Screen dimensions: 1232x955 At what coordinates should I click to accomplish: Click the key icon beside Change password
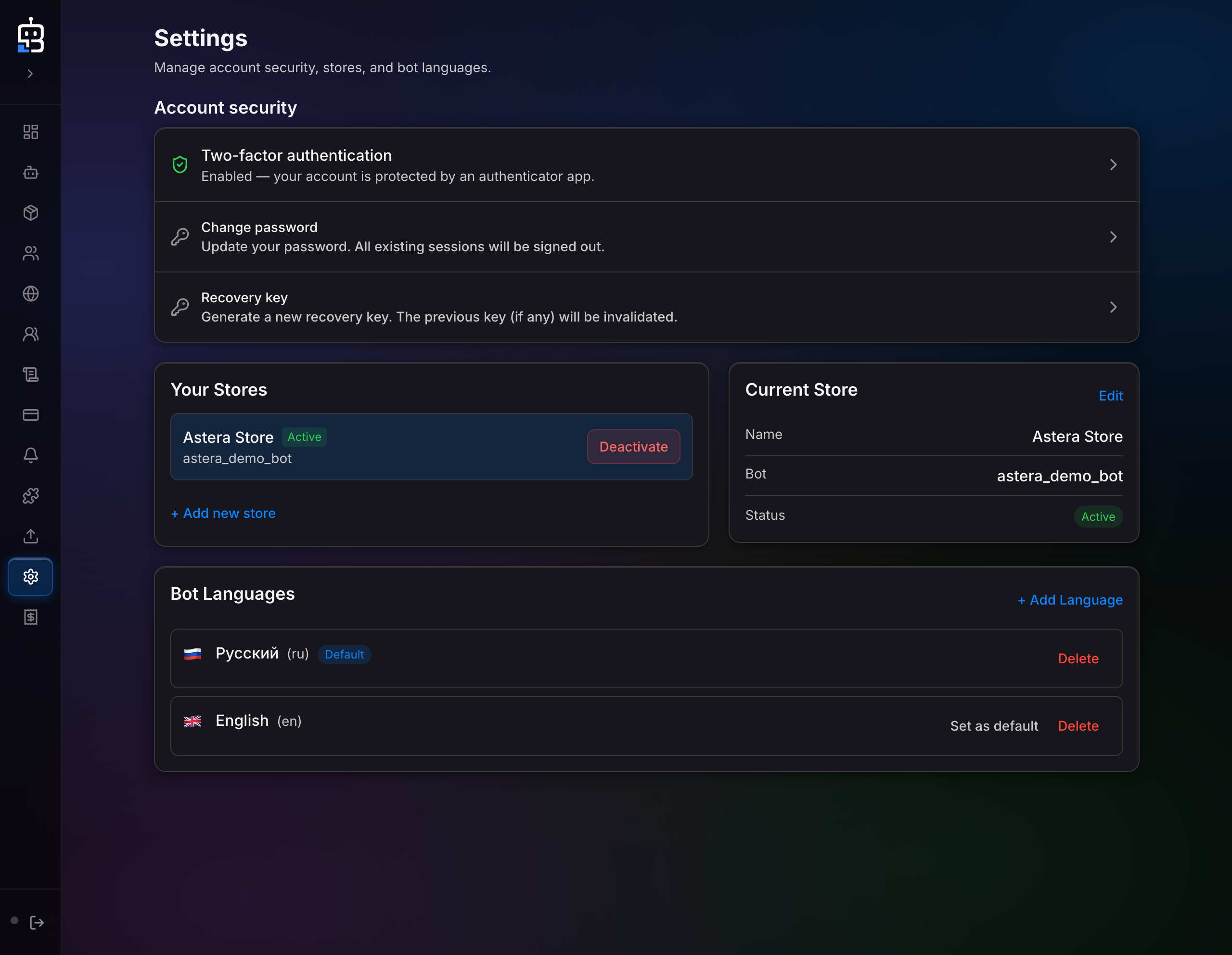click(x=180, y=237)
